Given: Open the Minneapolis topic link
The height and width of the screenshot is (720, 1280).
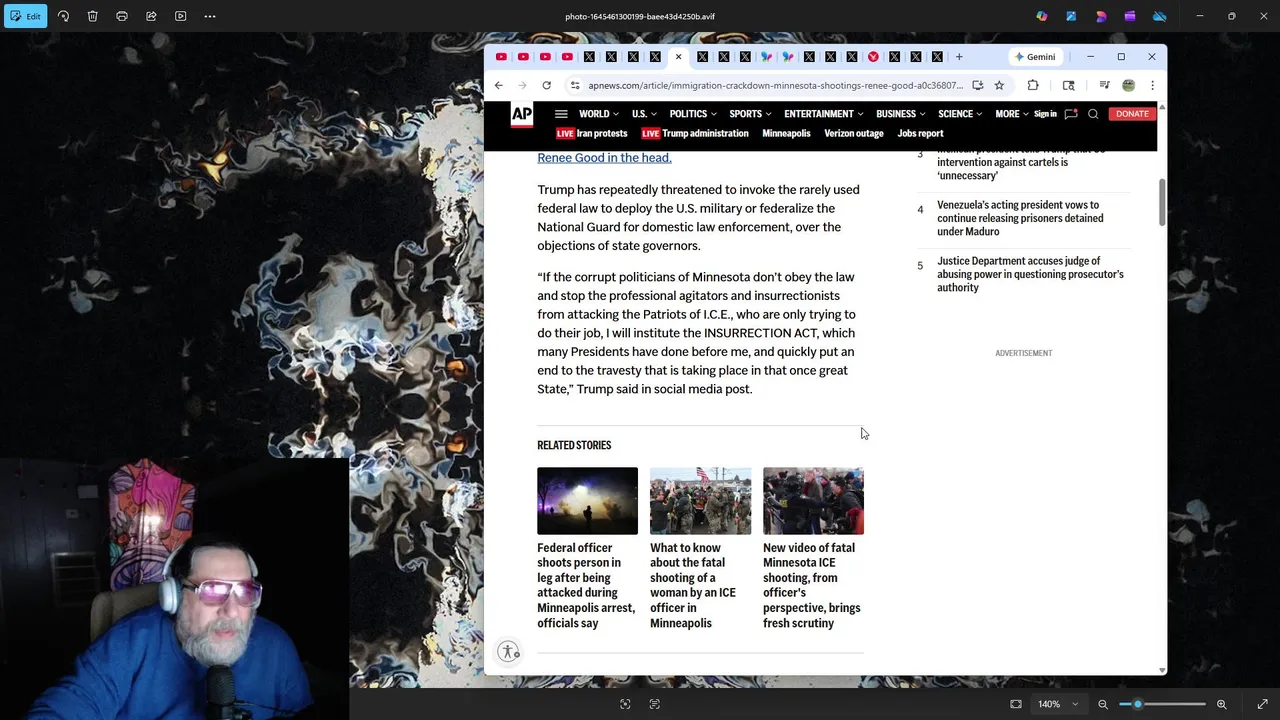Looking at the screenshot, I should (786, 133).
